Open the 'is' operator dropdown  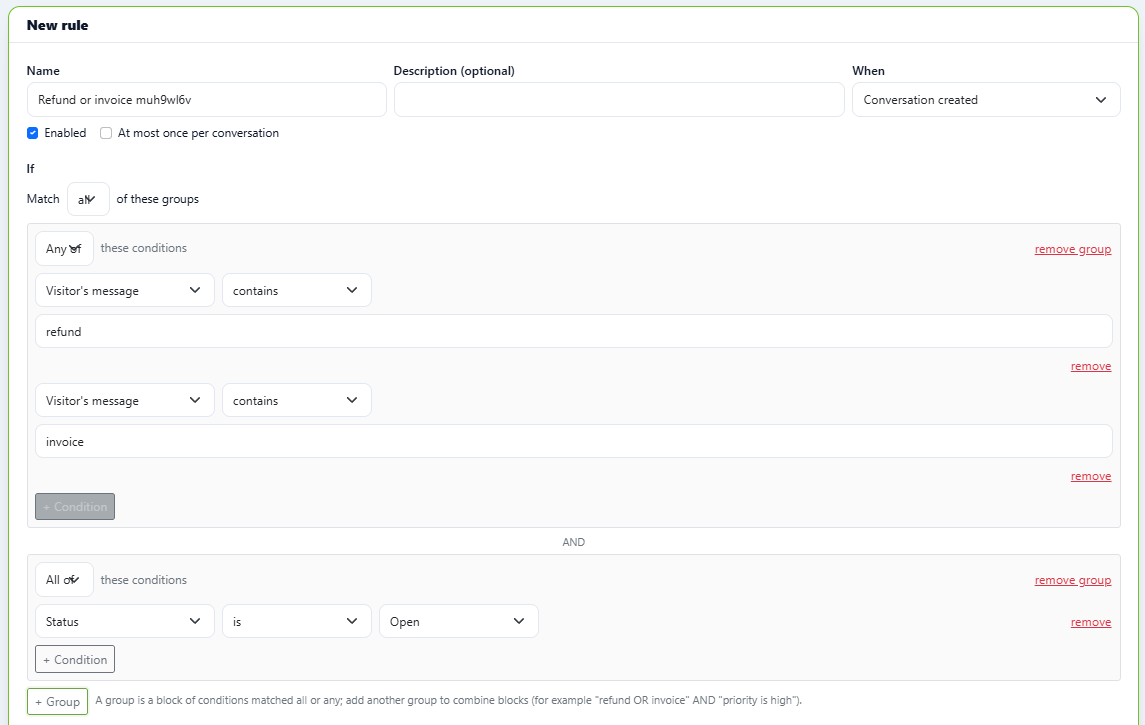point(296,621)
